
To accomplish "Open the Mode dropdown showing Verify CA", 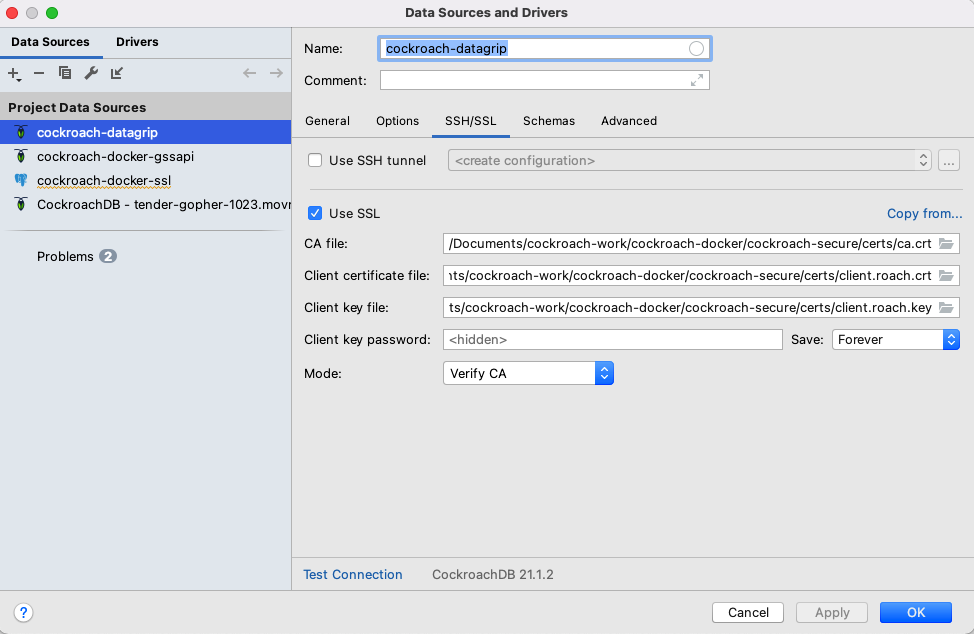I will pyautogui.click(x=528, y=373).
